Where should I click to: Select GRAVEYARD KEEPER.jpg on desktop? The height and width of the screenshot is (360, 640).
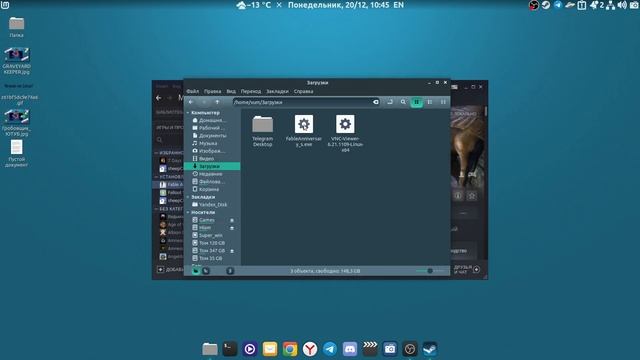(16, 61)
